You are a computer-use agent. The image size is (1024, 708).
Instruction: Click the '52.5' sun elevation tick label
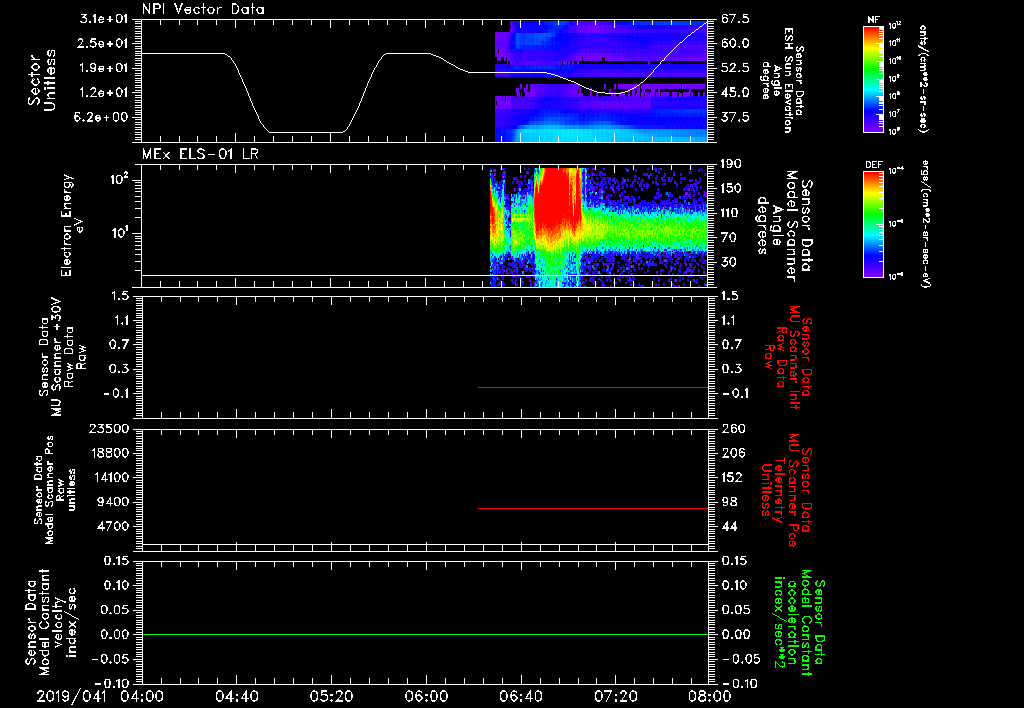click(x=735, y=68)
